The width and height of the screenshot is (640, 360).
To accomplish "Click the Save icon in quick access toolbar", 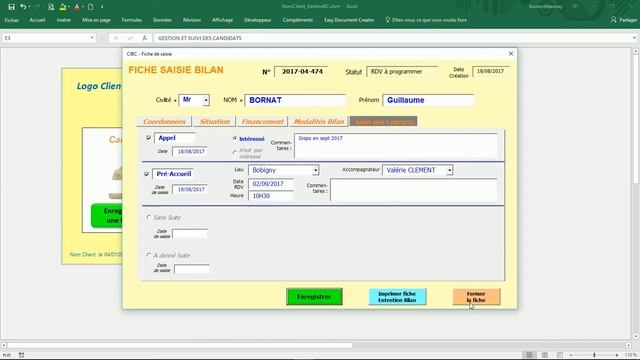I will (11, 7).
